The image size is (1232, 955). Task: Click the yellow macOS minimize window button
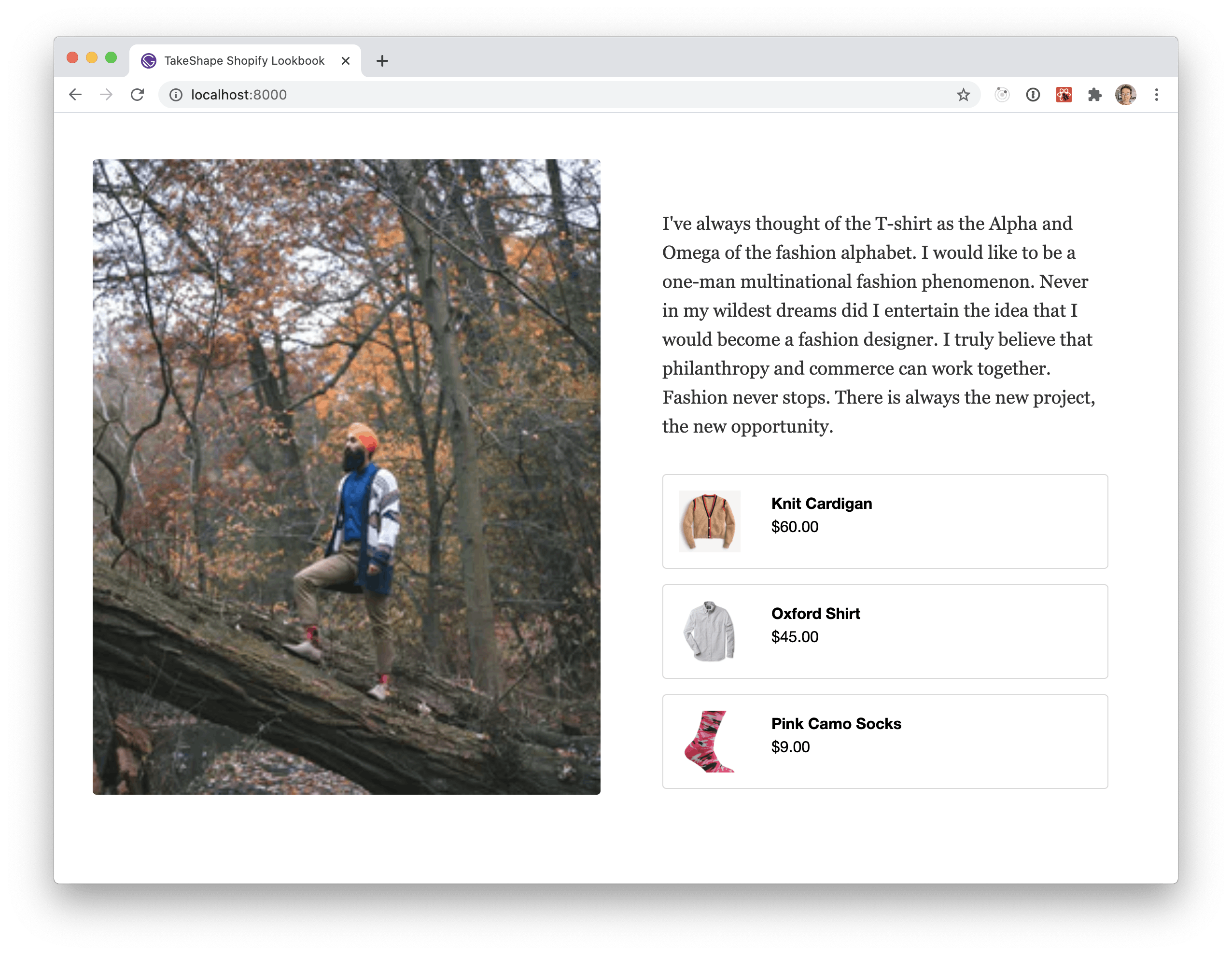click(91, 57)
